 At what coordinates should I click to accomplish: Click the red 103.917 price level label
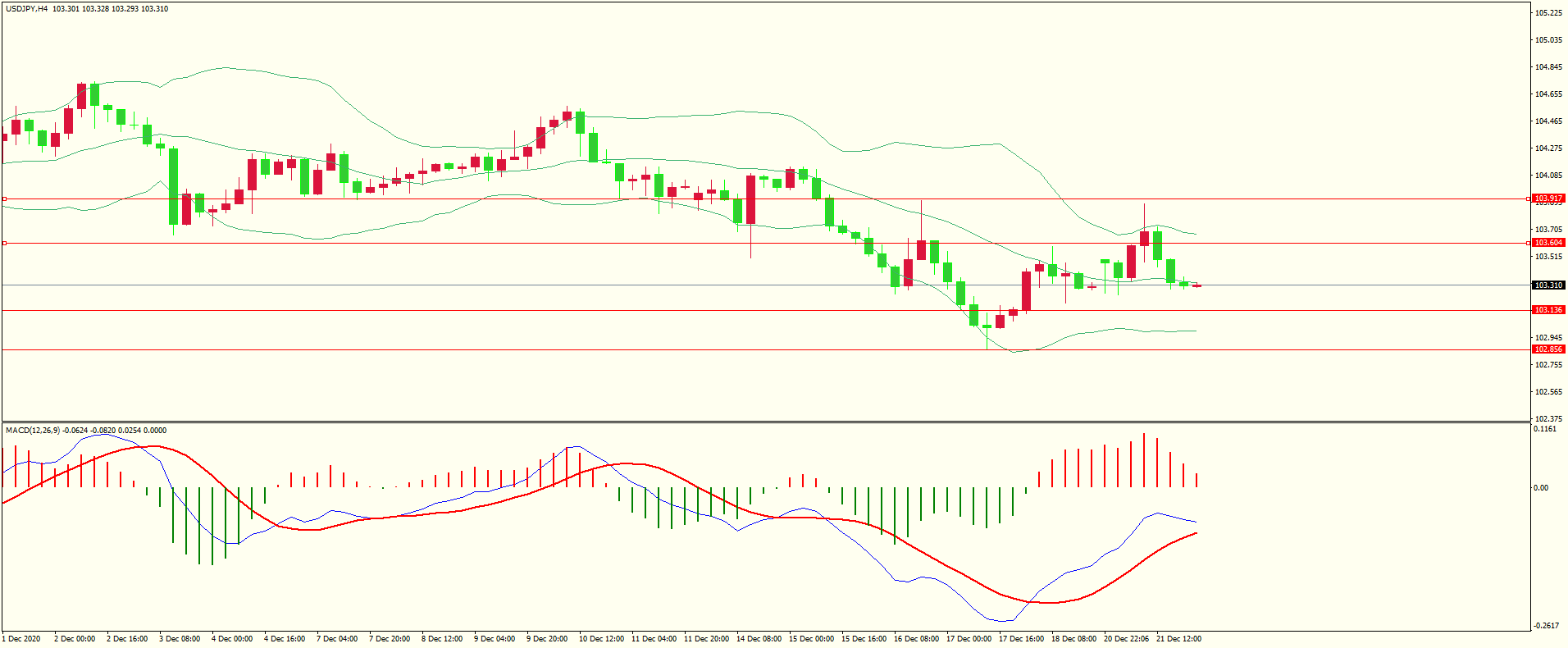pyautogui.click(x=1548, y=199)
